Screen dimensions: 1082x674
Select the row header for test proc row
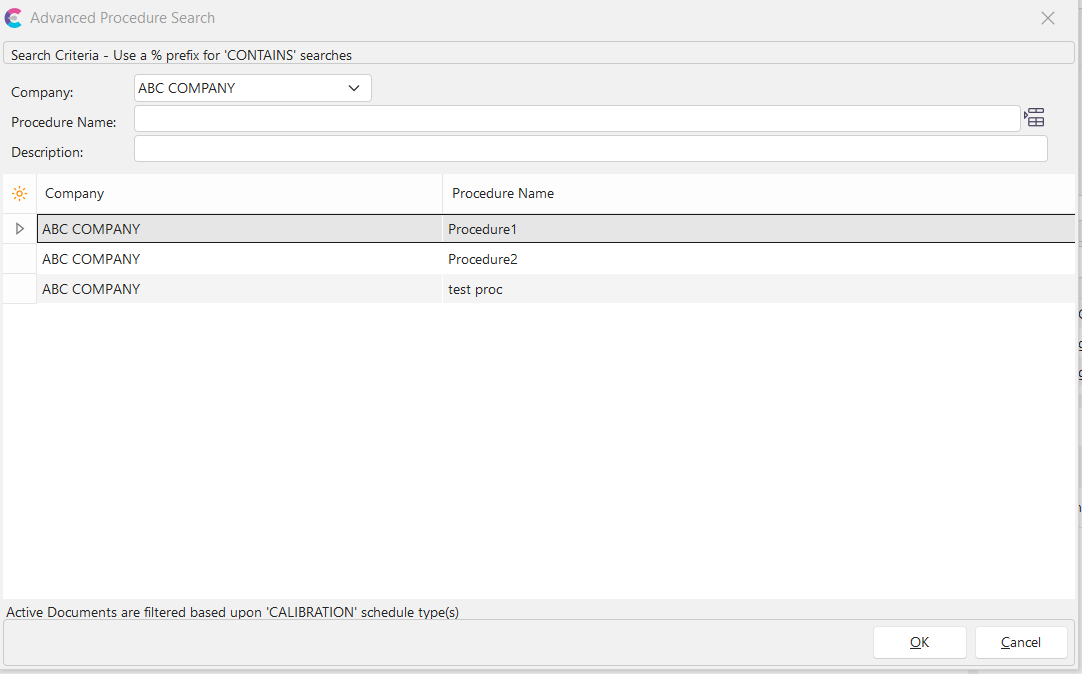19,289
